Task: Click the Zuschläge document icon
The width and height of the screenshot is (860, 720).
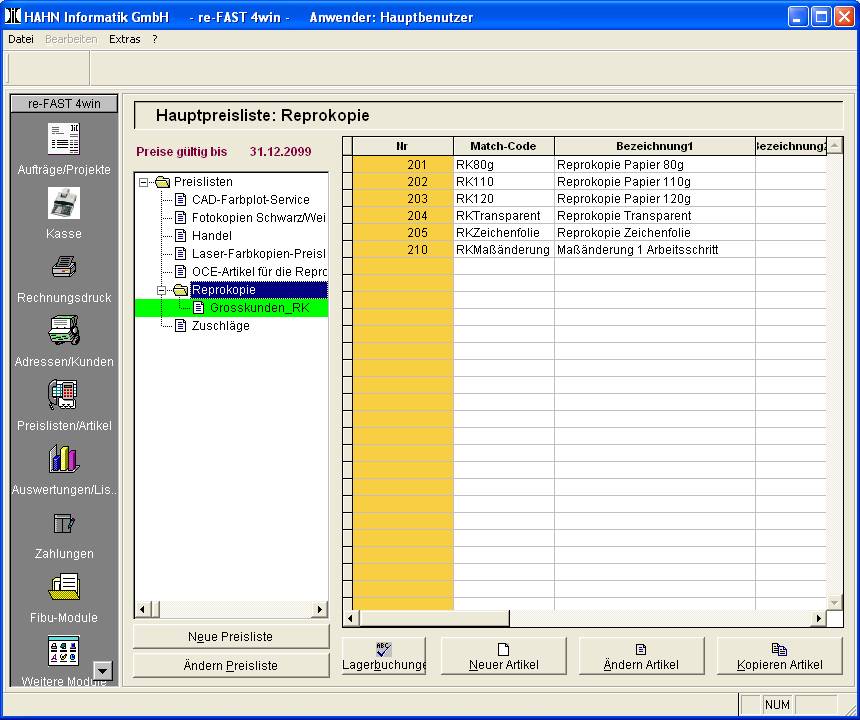Action: (x=180, y=326)
